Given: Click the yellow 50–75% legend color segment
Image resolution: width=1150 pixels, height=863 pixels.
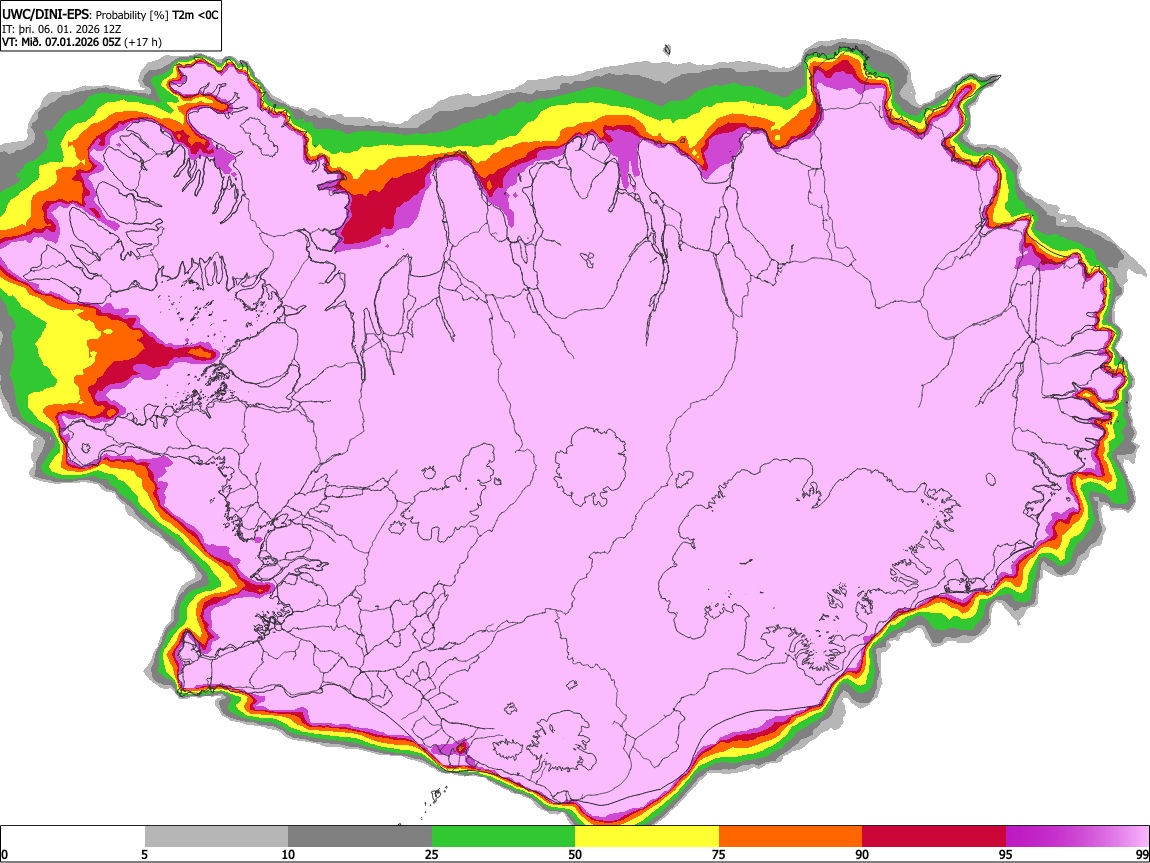Looking at the screenshot, I should [647, 837].
